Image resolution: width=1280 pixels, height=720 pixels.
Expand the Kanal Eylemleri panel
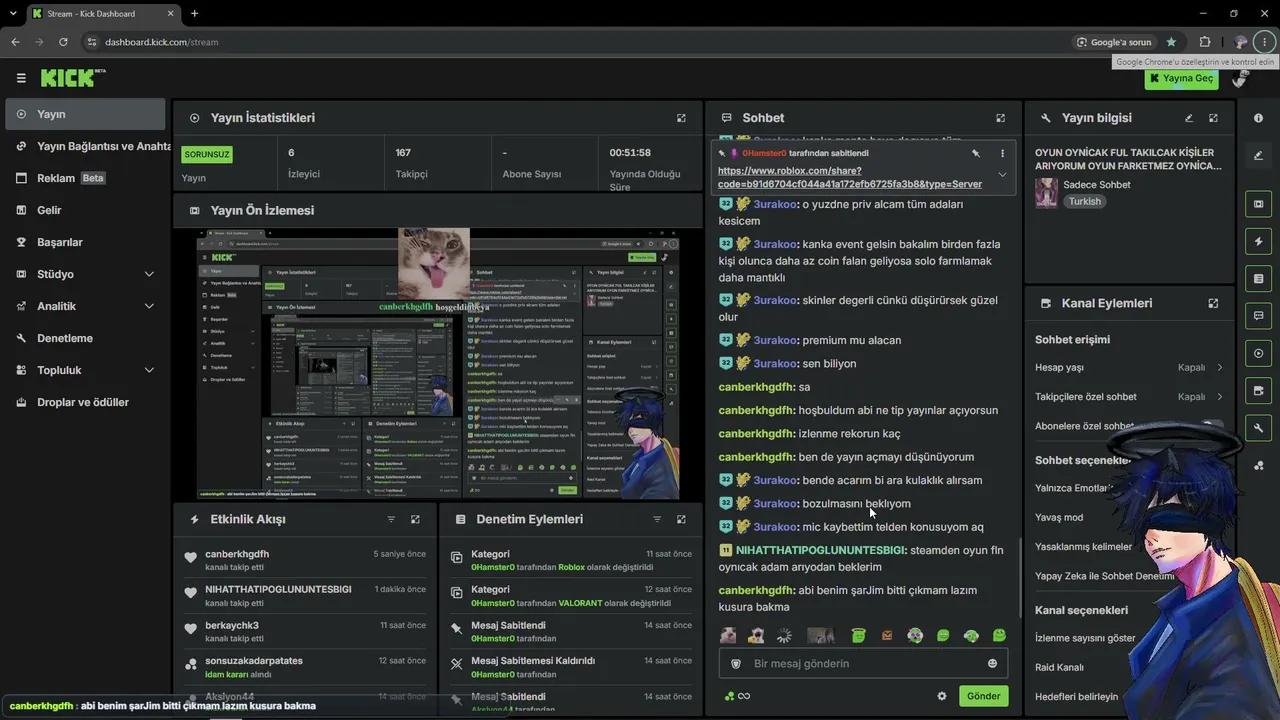point(1213,303)
